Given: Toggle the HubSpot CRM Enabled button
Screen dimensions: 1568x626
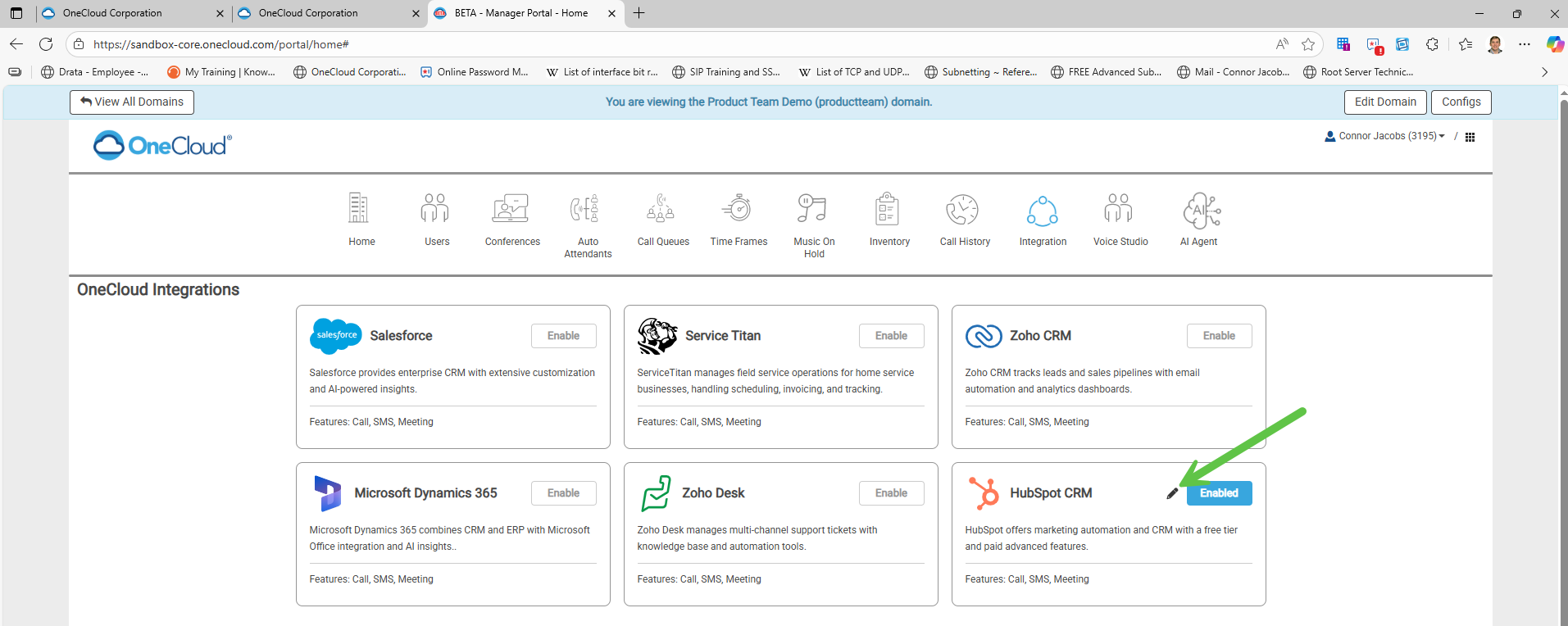Looking at the screenshot, I should point(1219,493).
